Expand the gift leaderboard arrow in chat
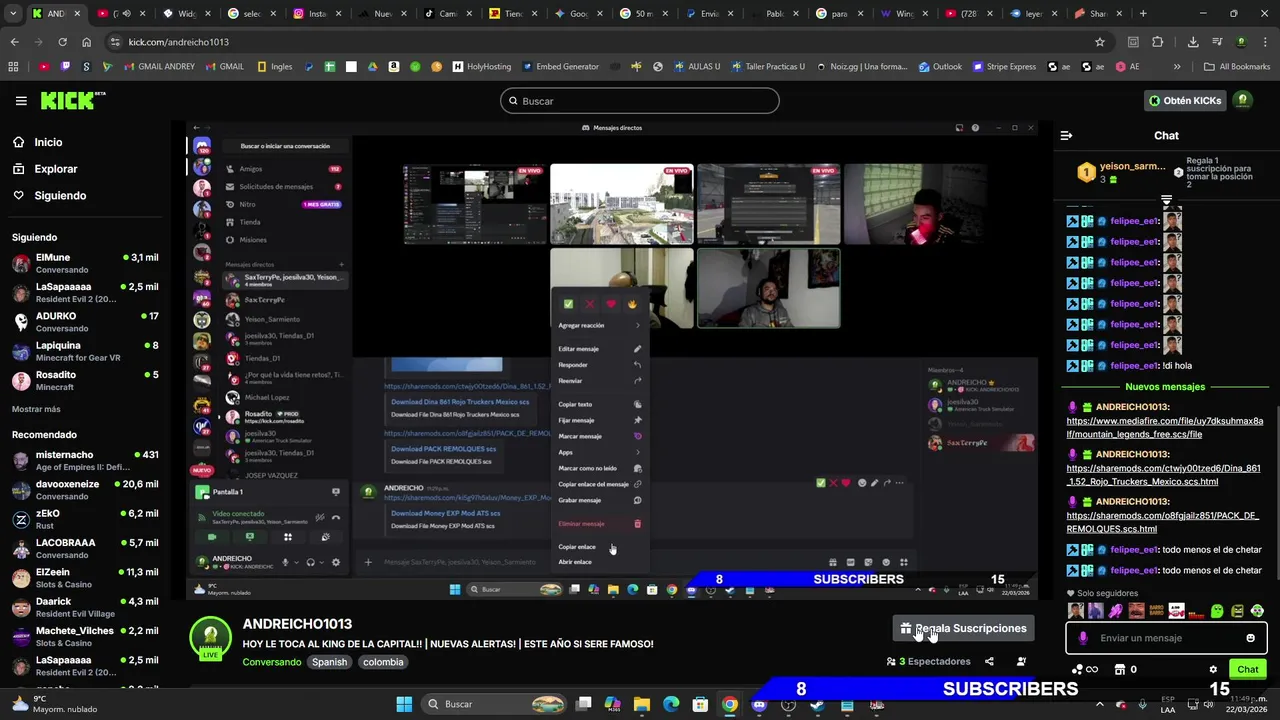Image resolution: width=1280 pixels, height=720 pixels. tap(1166, 200)
